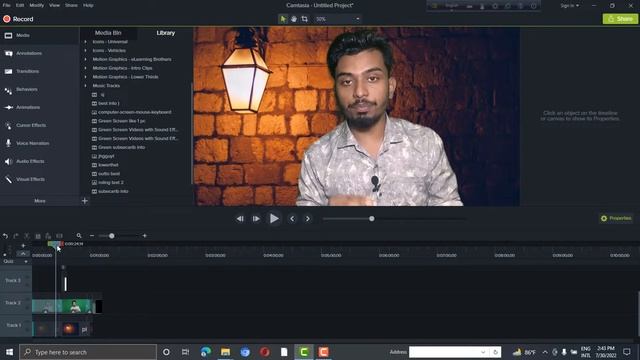Open the canvas zoom percentage dropdown
Image resolution: width=640 pixels, height=360 pixels.
pos(338,19)
